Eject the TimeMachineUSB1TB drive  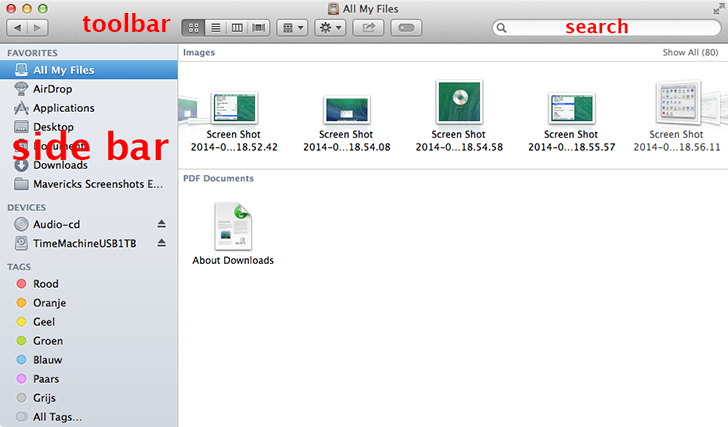click(161, 243)
